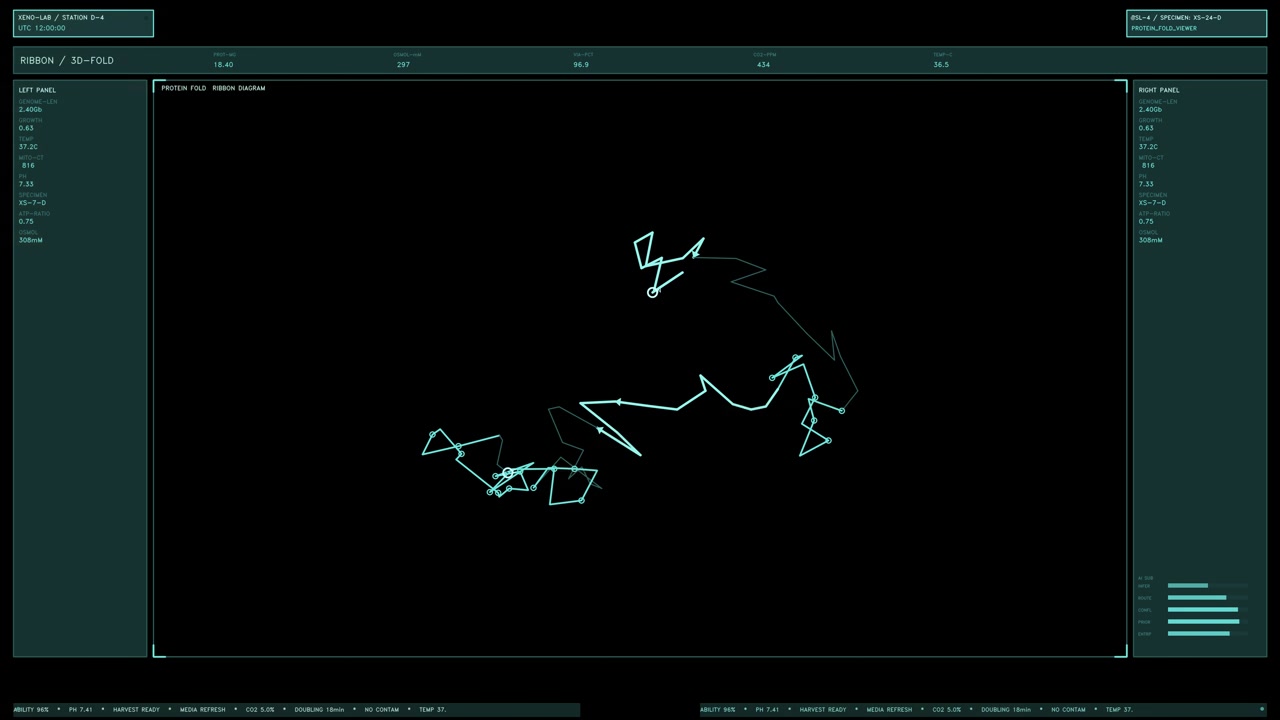Click the status indicator dot ending the bottom ticker

(1262, 709)
